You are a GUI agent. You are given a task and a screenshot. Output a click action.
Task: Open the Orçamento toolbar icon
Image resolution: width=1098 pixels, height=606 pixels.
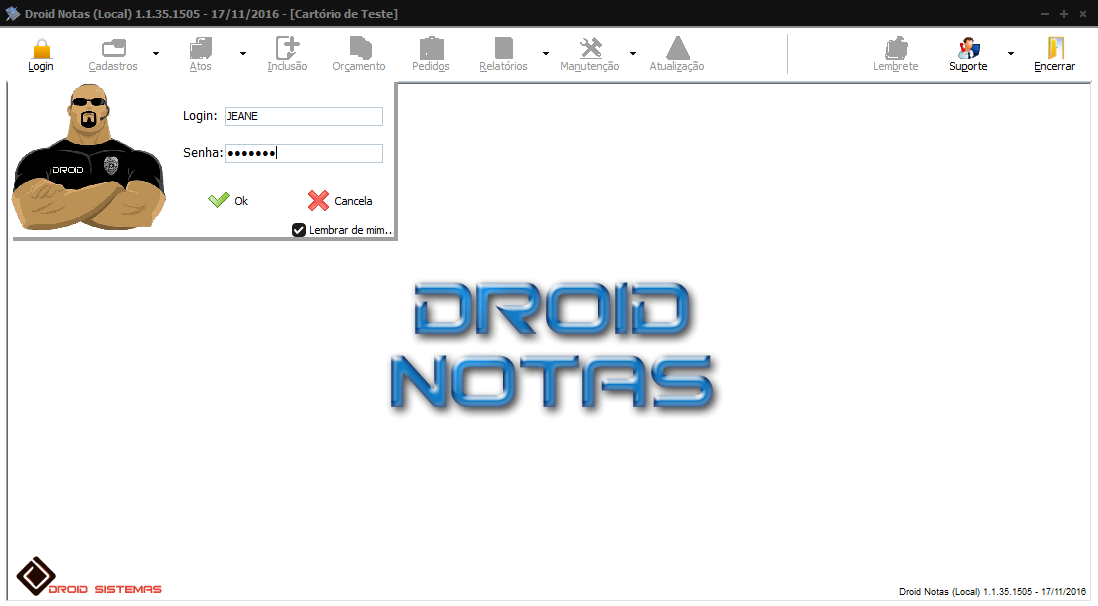pyautogui.click(x=360, y=48)
